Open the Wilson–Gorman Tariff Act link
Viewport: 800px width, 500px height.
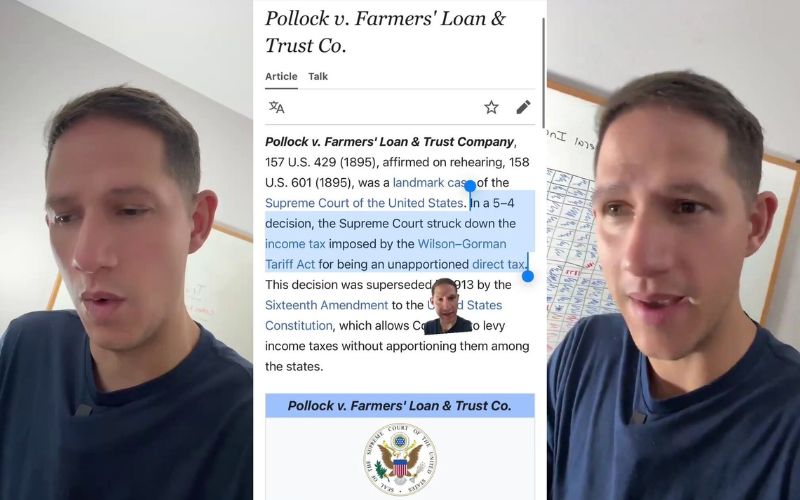[x=386, y=254]
